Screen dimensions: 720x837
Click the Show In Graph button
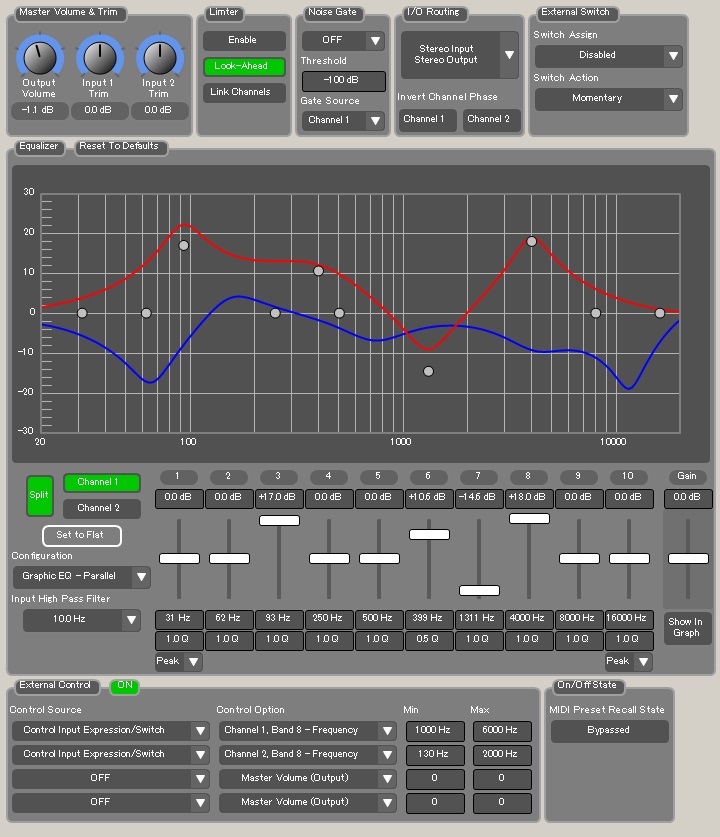tap(686, 628)
